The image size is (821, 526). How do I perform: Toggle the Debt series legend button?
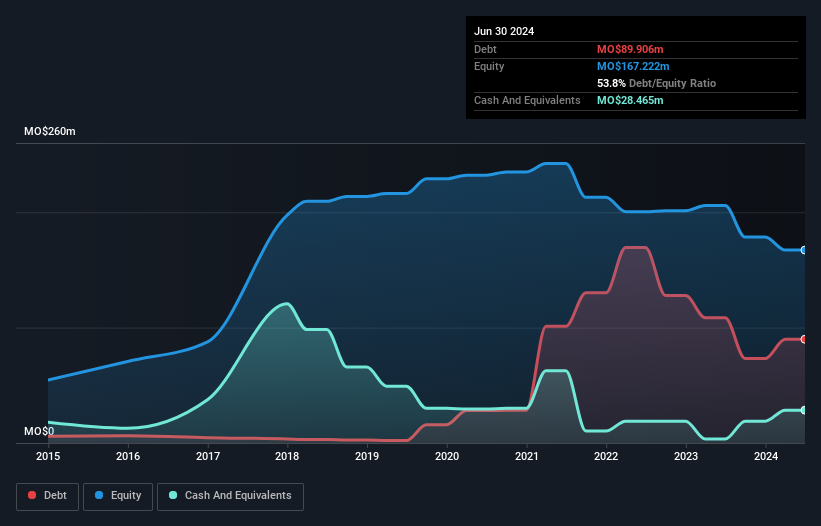coord(48,496)
